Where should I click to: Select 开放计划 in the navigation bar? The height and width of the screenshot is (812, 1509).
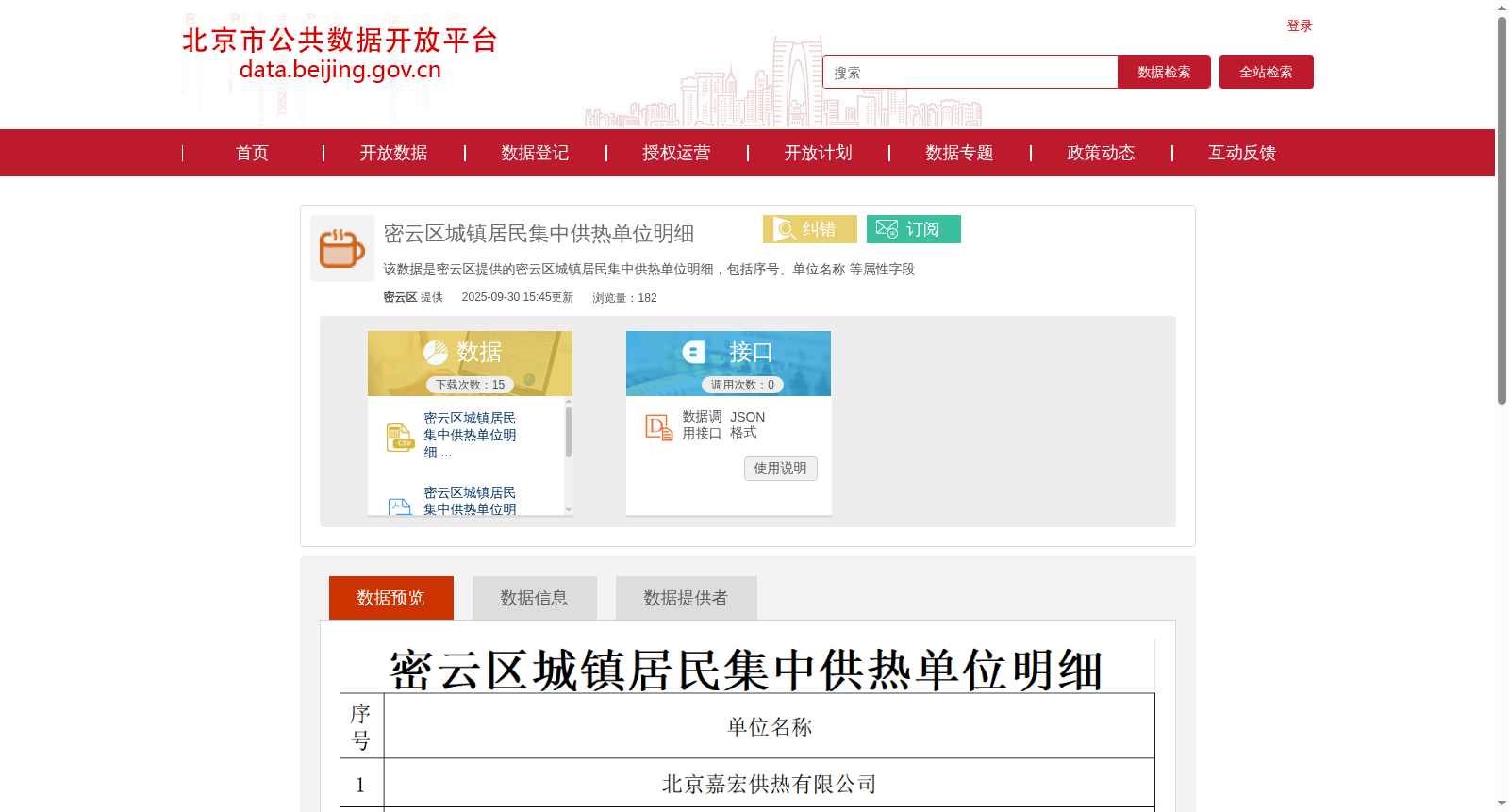[818, 153]
